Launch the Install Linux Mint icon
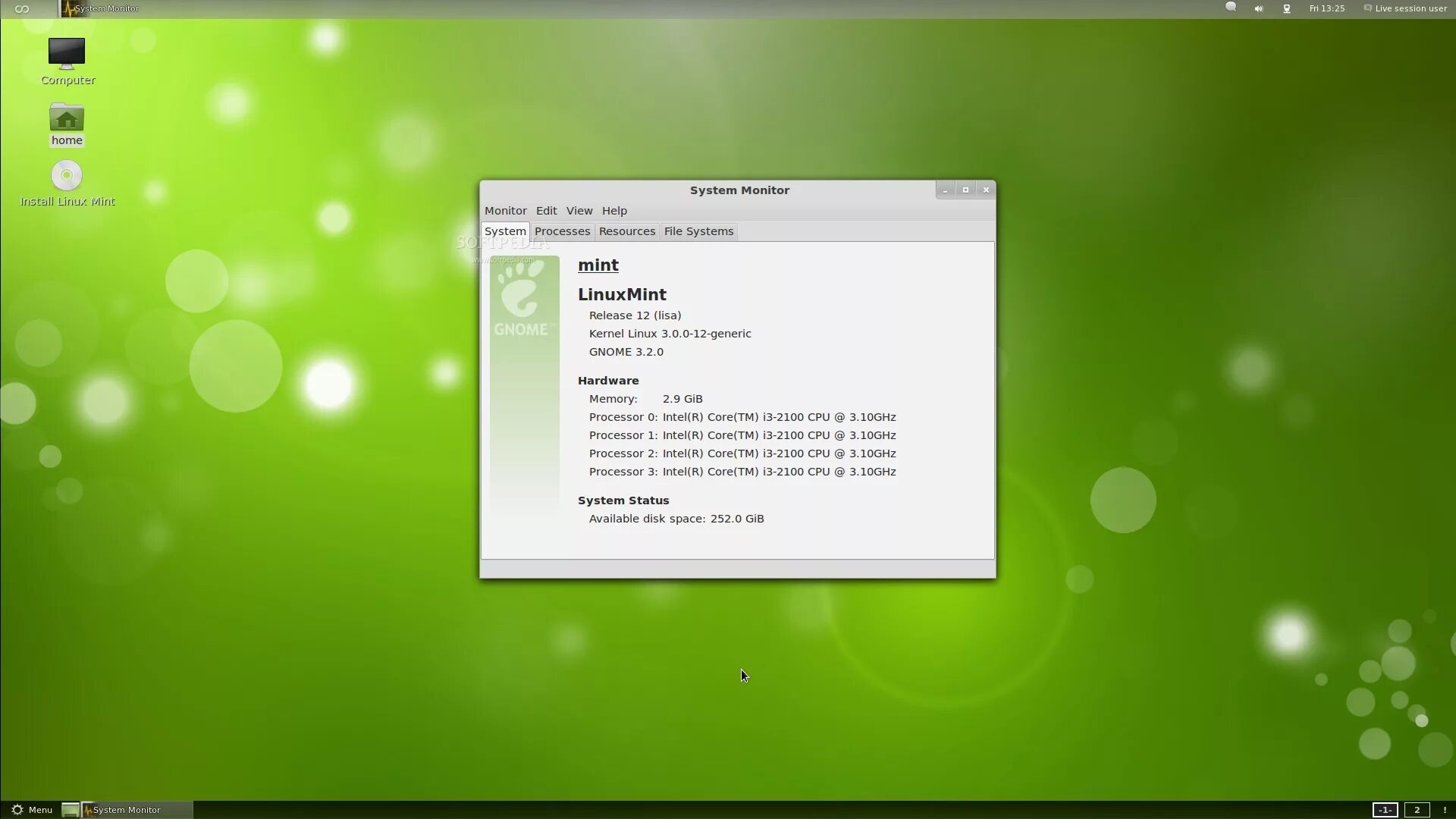The image size is (1456, 819). point(67,176)
